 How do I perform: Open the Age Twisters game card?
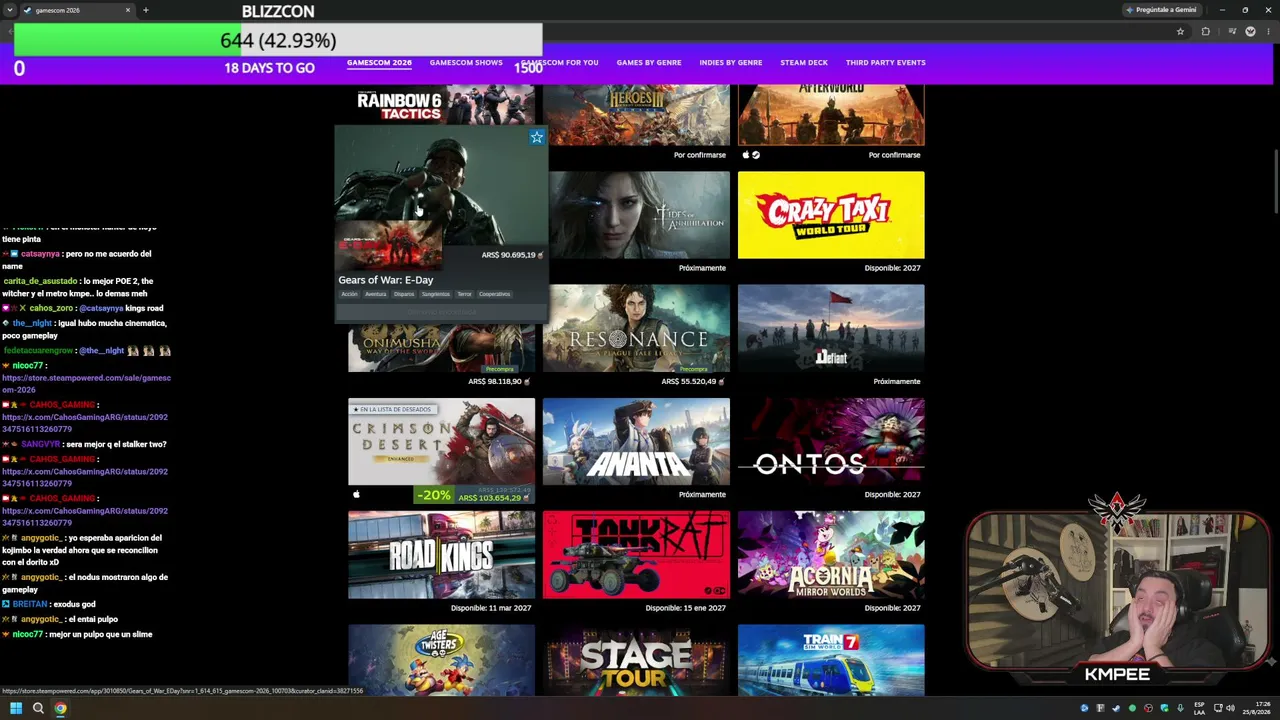click(x=441, y=660)
